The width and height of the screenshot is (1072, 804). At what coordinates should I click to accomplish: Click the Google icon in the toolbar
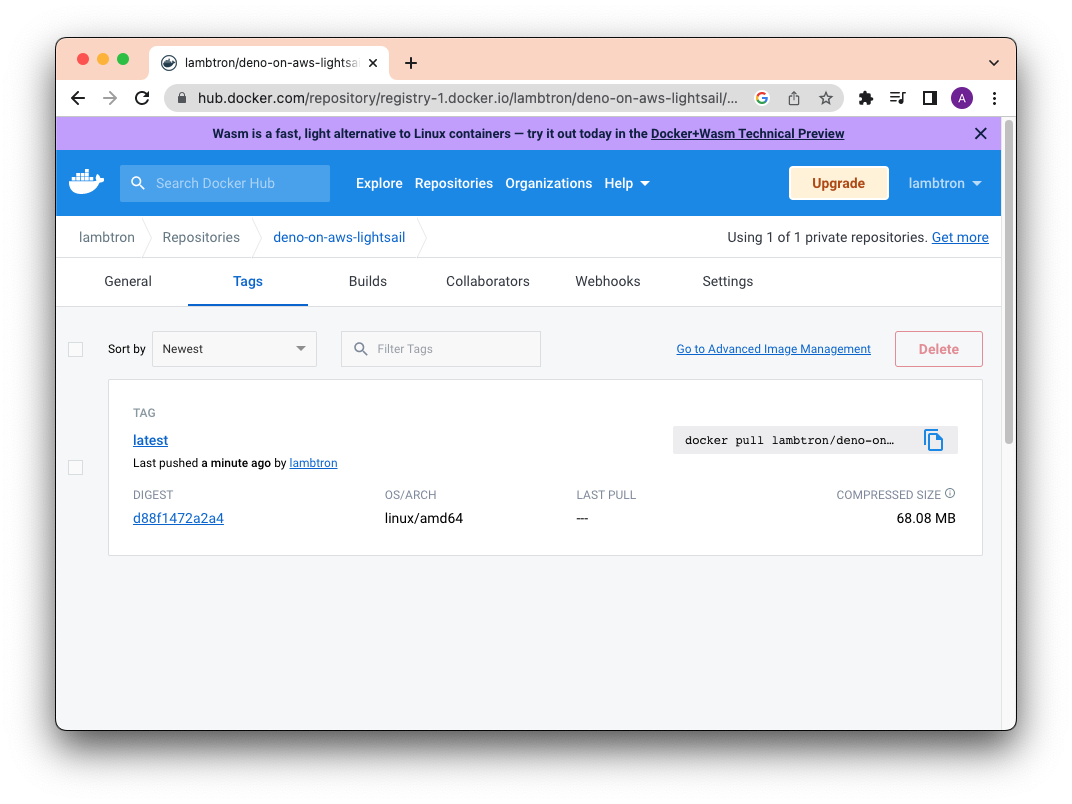(x=761, y=98)
